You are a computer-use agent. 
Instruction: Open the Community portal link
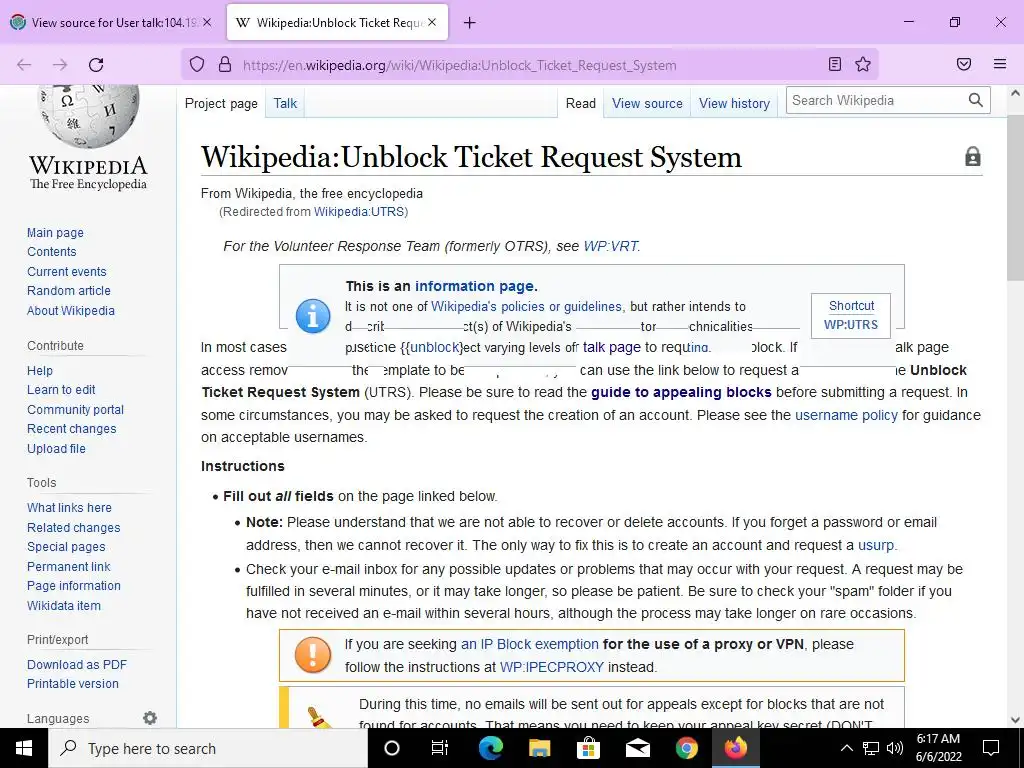click(x=75, y=409)
